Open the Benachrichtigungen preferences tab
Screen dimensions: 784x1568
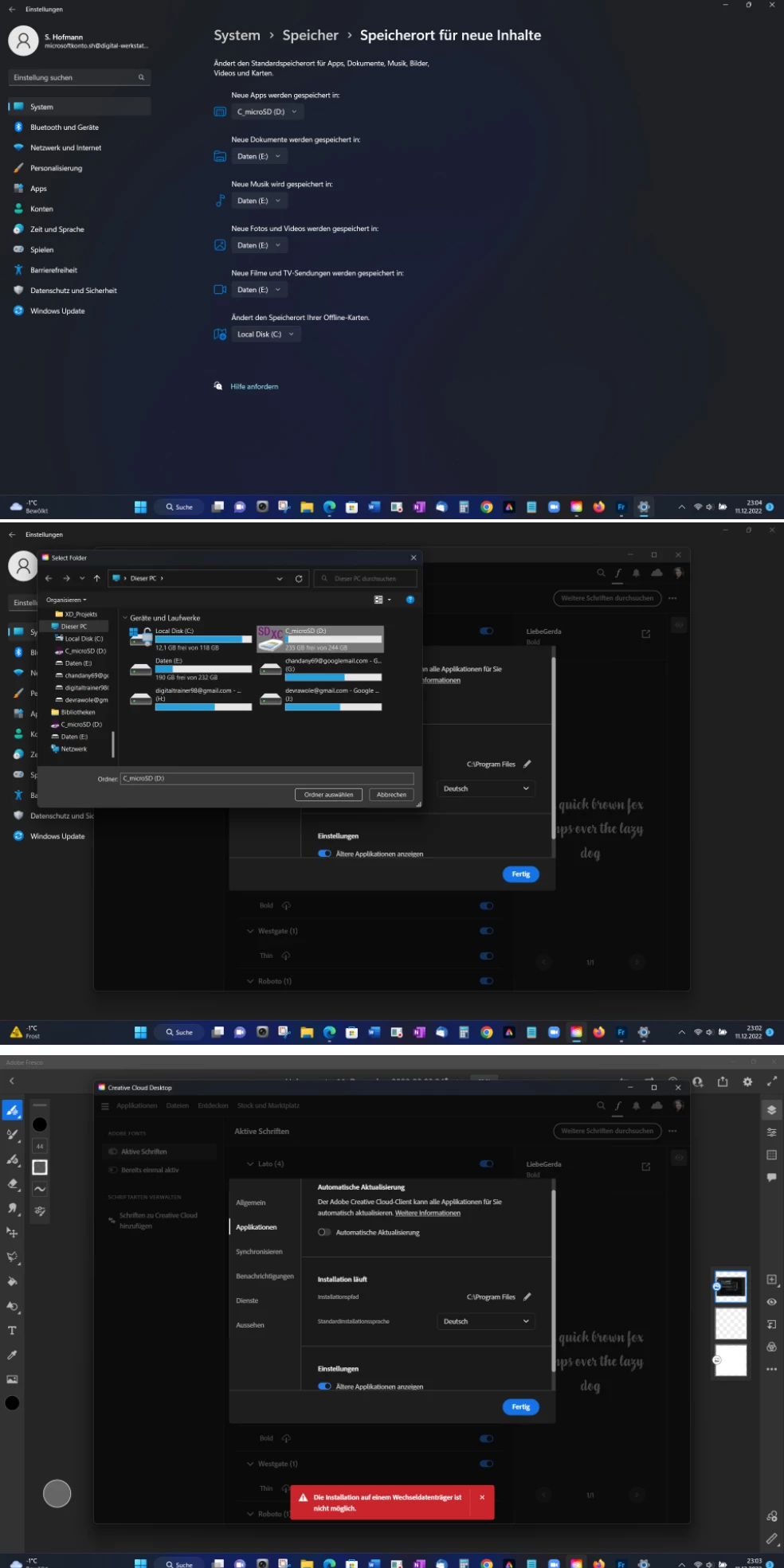pos(265,1276)
